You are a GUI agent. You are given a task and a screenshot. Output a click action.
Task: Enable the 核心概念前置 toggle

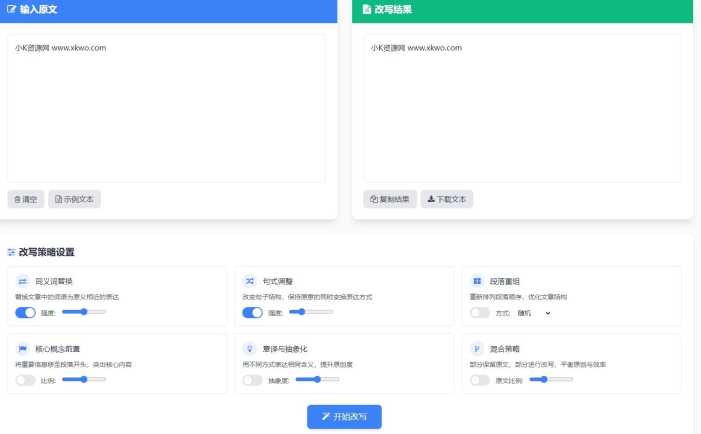click(25, 380)
